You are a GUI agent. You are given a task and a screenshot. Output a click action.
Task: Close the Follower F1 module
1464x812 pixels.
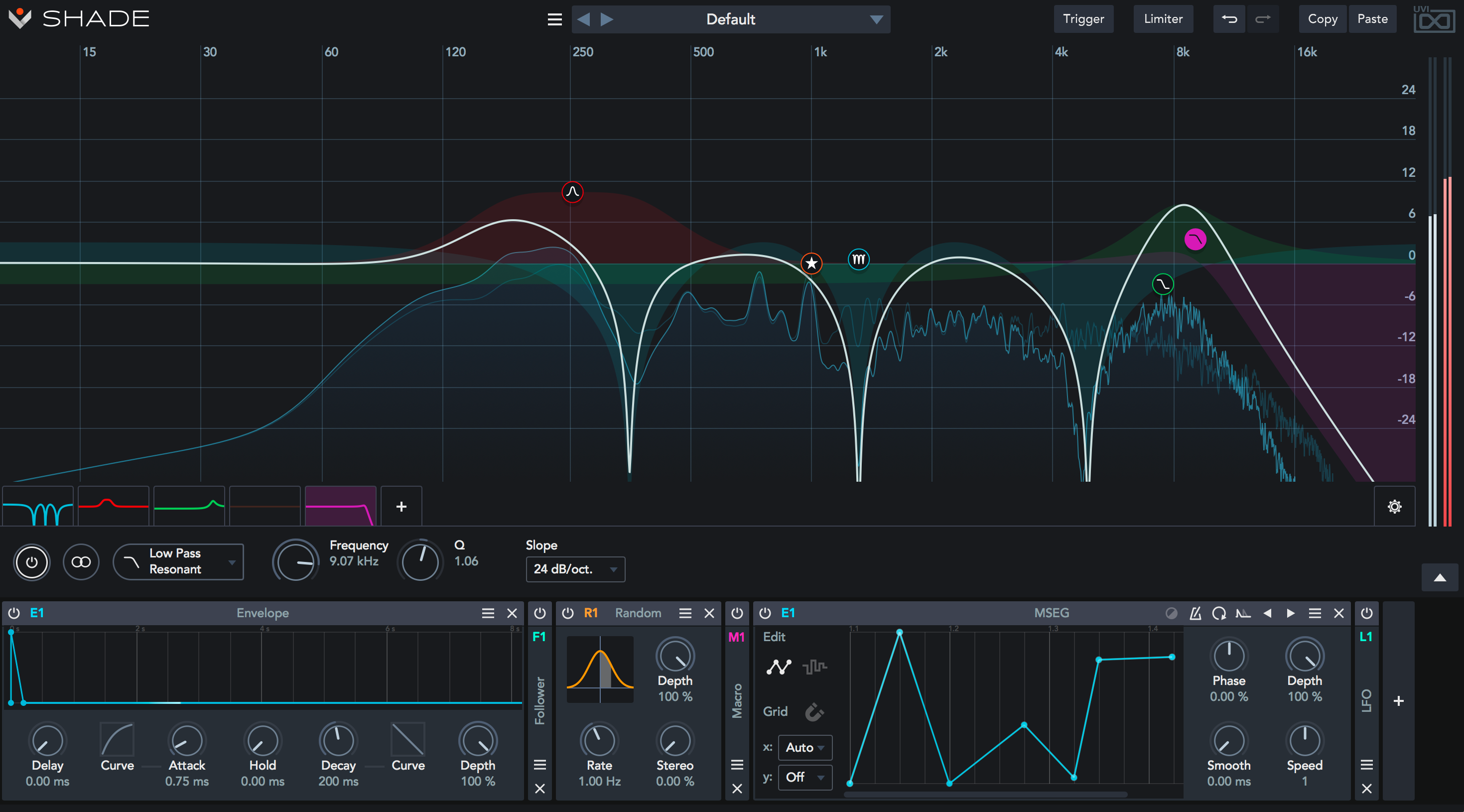(540, 788)
